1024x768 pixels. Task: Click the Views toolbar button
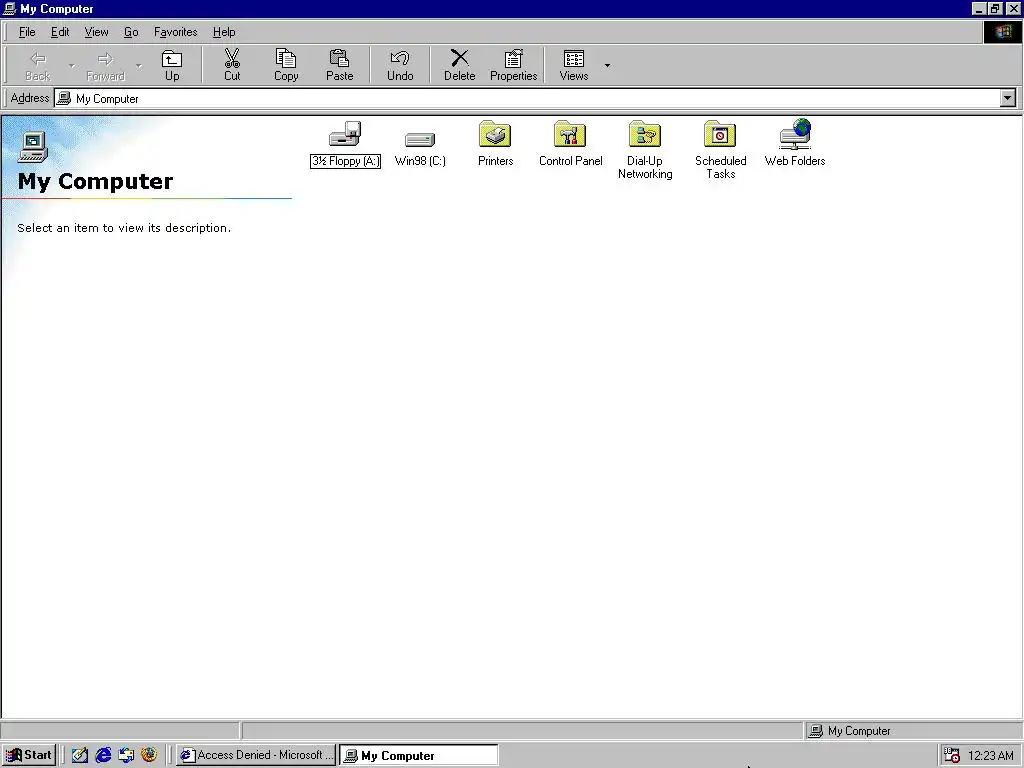[573, 65]
